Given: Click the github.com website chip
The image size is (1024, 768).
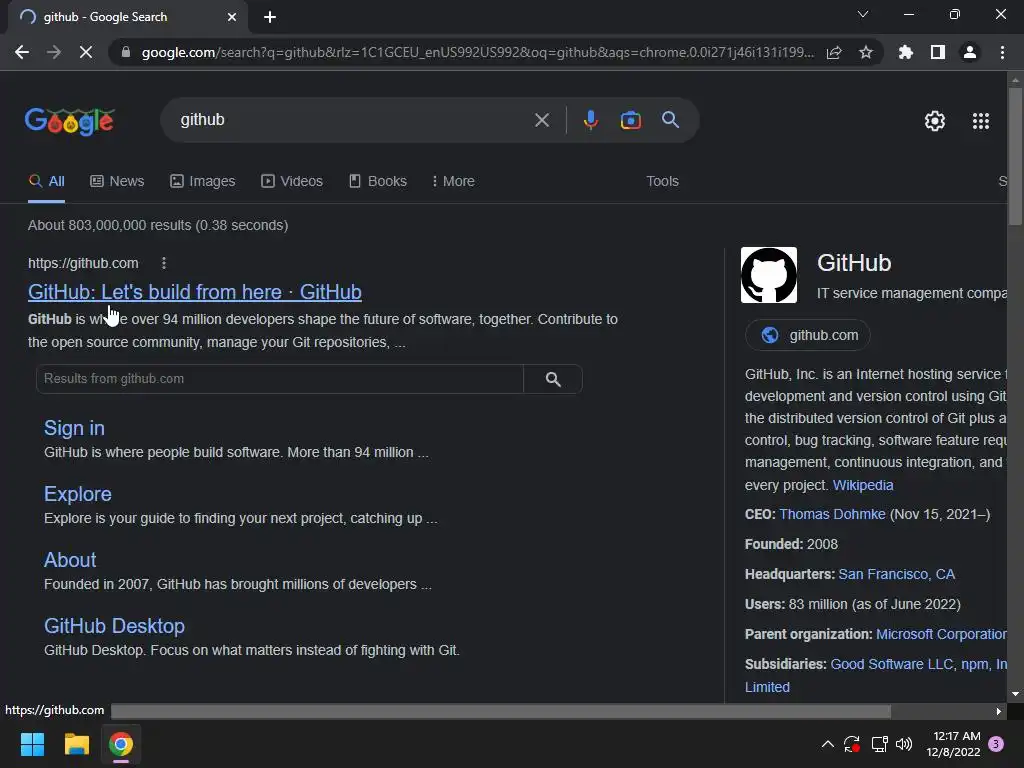Looking at the screenshot, I should pyautogui.click(x=807, y=335).
